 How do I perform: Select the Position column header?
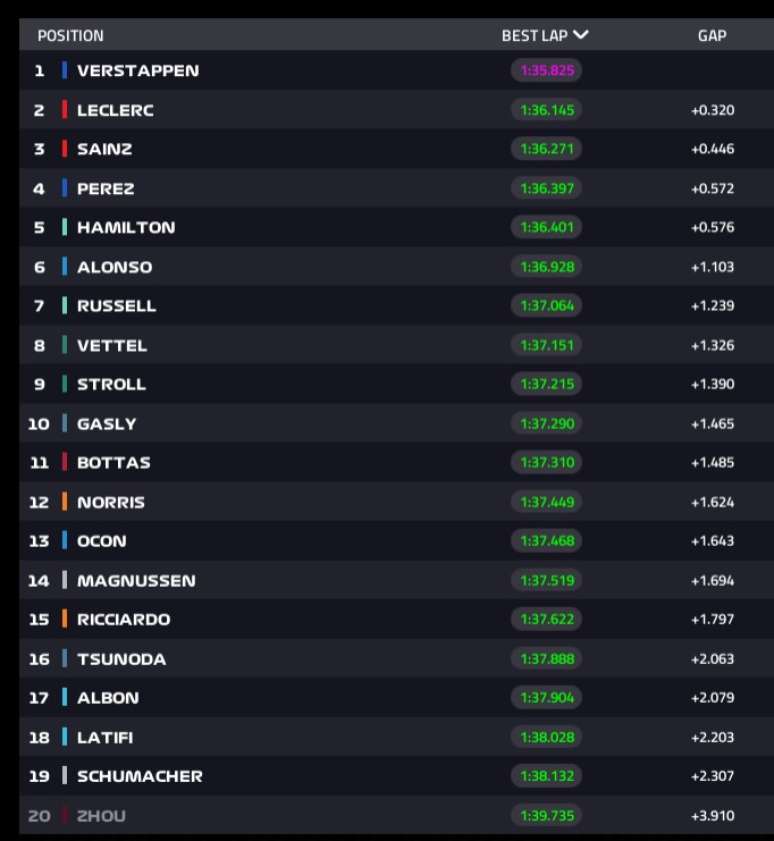click(x=70, y=36)
